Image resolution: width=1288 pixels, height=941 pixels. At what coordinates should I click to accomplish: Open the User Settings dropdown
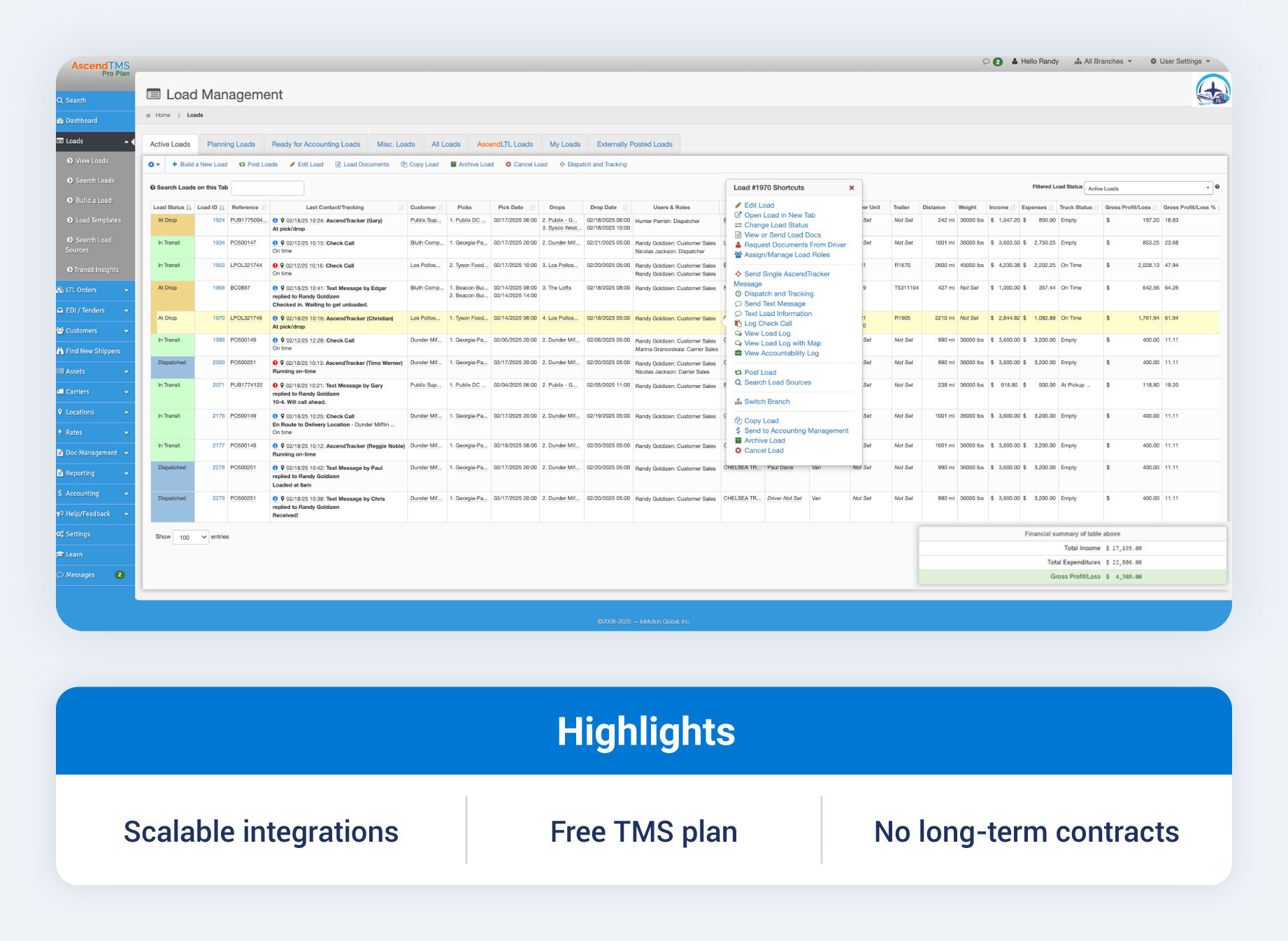(x=1180, y=62)
